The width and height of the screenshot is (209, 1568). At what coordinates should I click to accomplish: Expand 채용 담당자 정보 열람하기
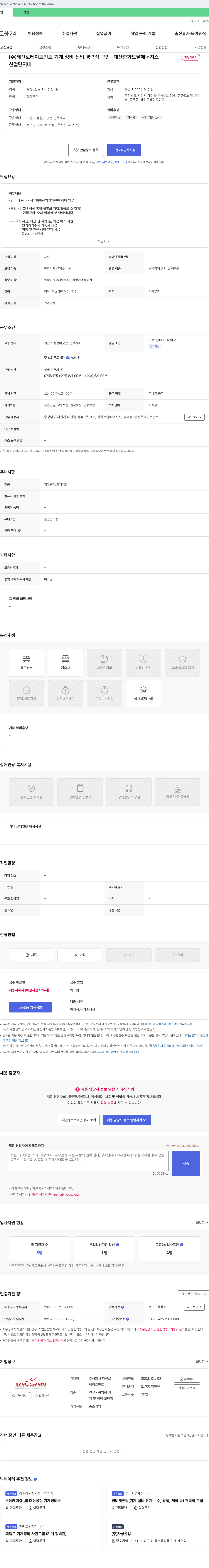click(127, 1120)
